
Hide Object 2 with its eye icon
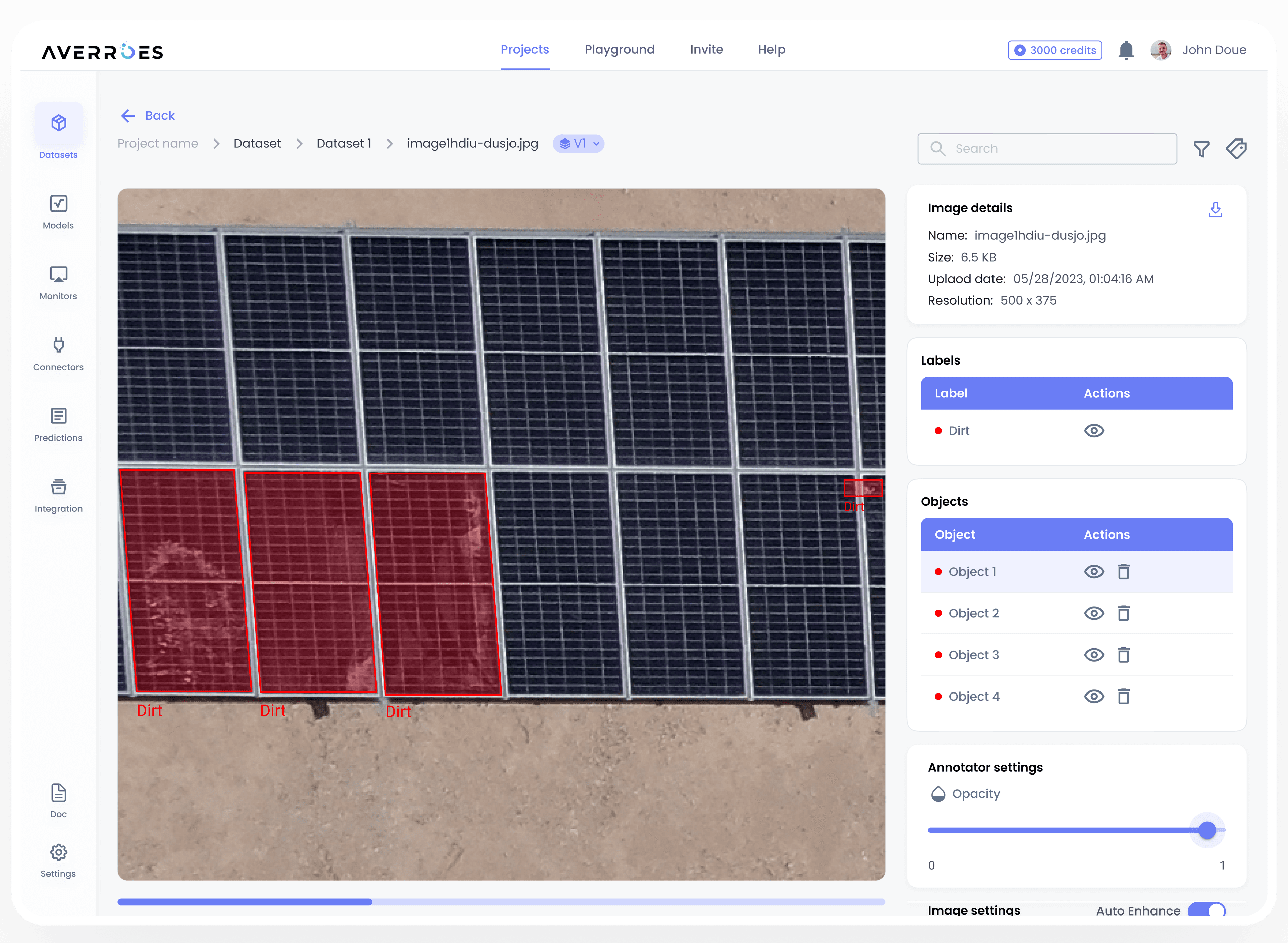click(1094, 613)
